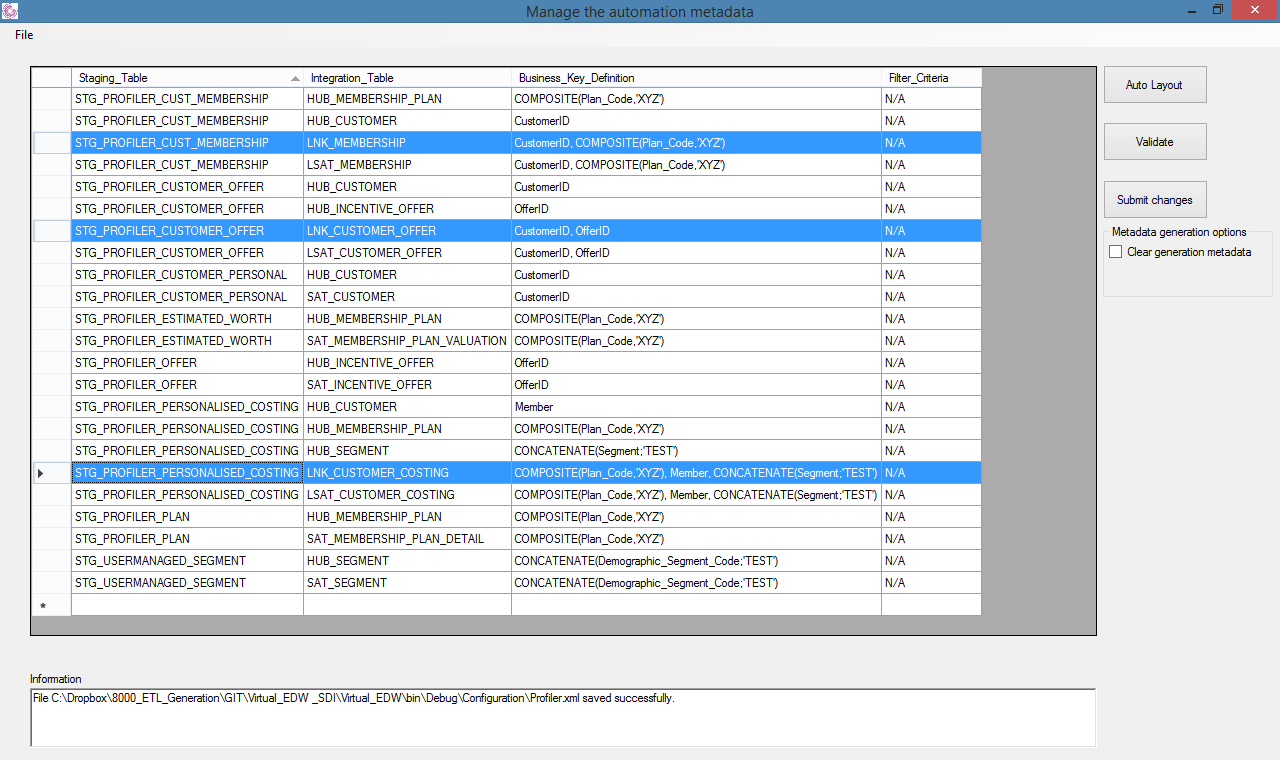Click the Information text box
This screenshot has height=760, width=1280.
(x=563, y=717)
